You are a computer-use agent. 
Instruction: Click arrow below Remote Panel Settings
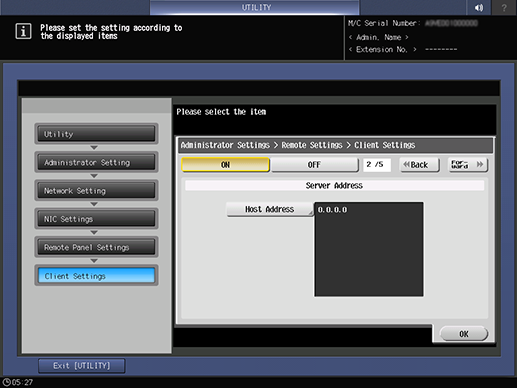pos(94,261)
